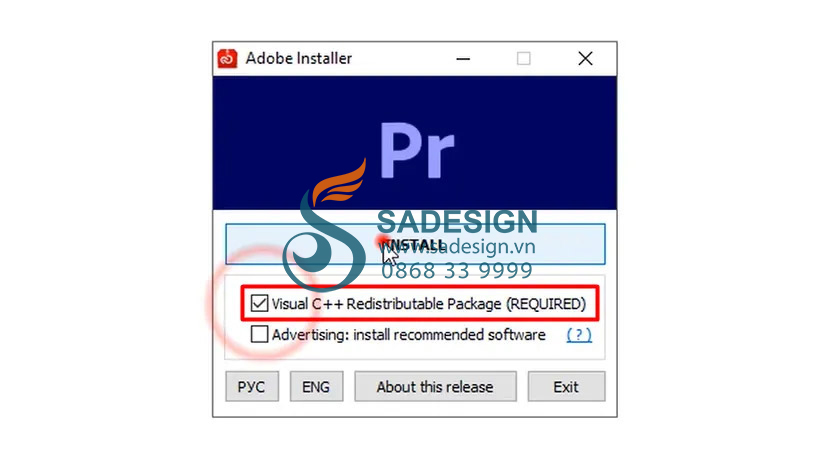Viewport: 820px width, 450px height.
Task: Minimize the Adobe Installer window
Action: click(463, 59)
